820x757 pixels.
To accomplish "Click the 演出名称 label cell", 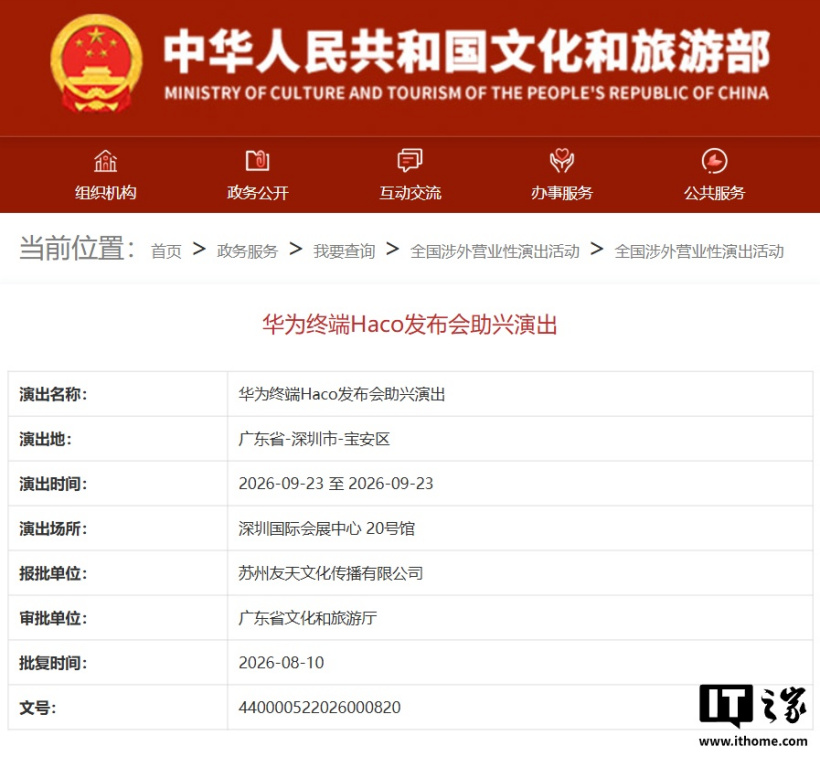I will point(118,394).
